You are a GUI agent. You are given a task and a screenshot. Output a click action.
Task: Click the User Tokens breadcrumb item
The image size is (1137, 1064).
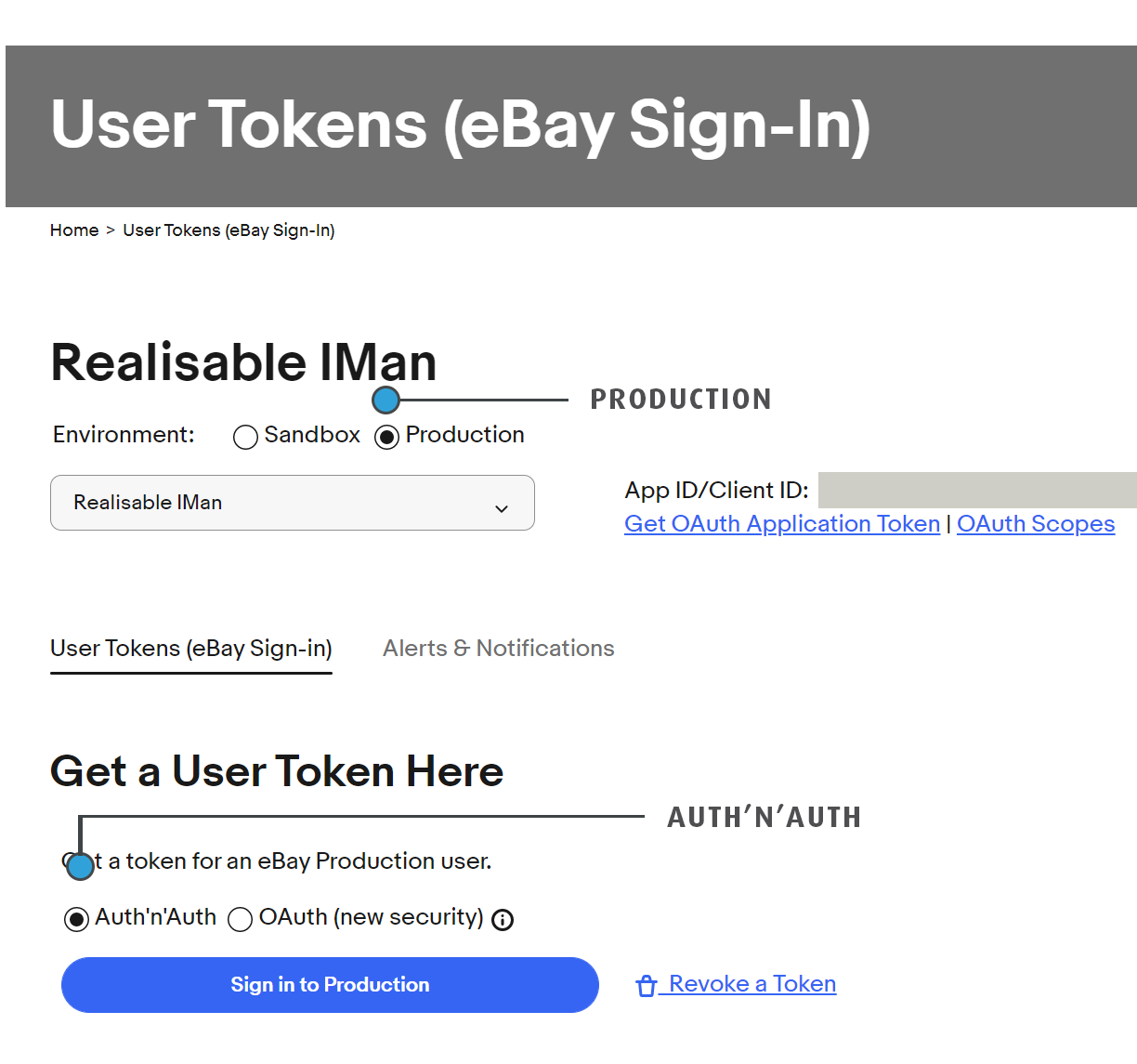click(229, 230)
